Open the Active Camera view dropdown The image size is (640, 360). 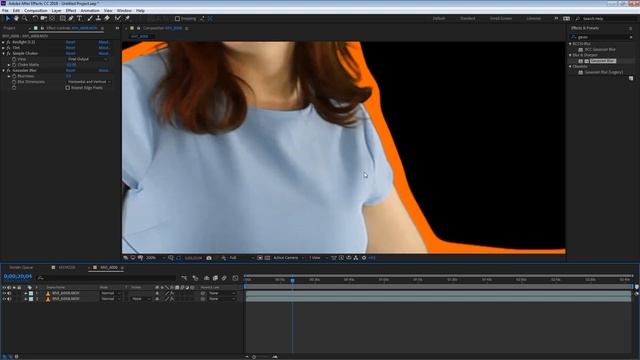tap(289, 258)
